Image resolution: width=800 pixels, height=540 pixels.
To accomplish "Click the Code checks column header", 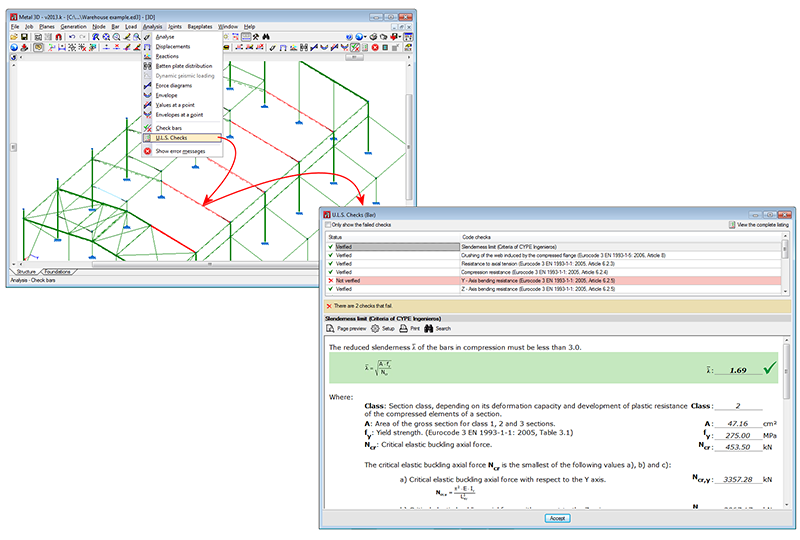I will click(x=620, y=237).
